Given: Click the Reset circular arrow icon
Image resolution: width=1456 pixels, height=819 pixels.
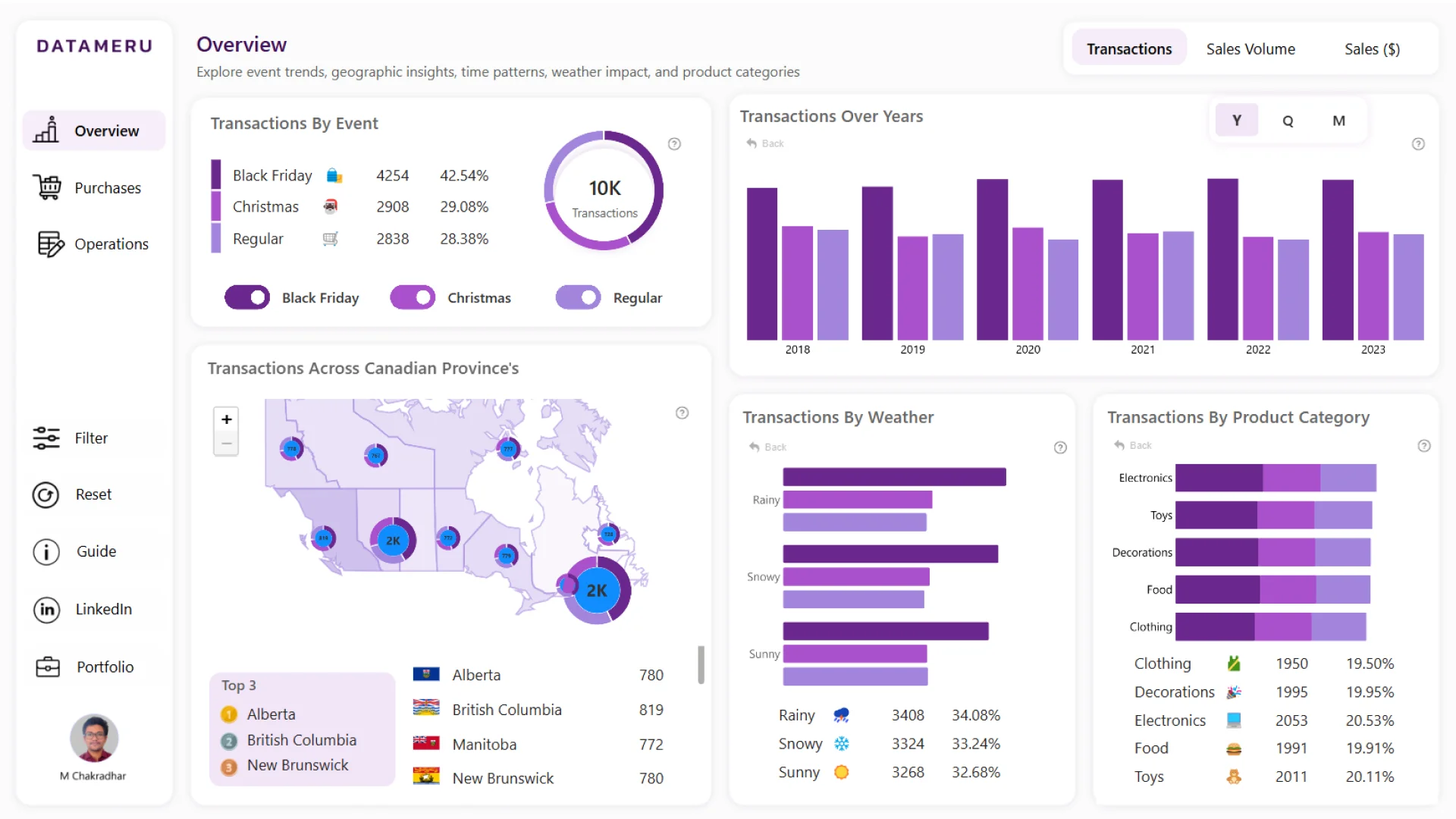Looking at the screenshot, I should pos(45,495).
